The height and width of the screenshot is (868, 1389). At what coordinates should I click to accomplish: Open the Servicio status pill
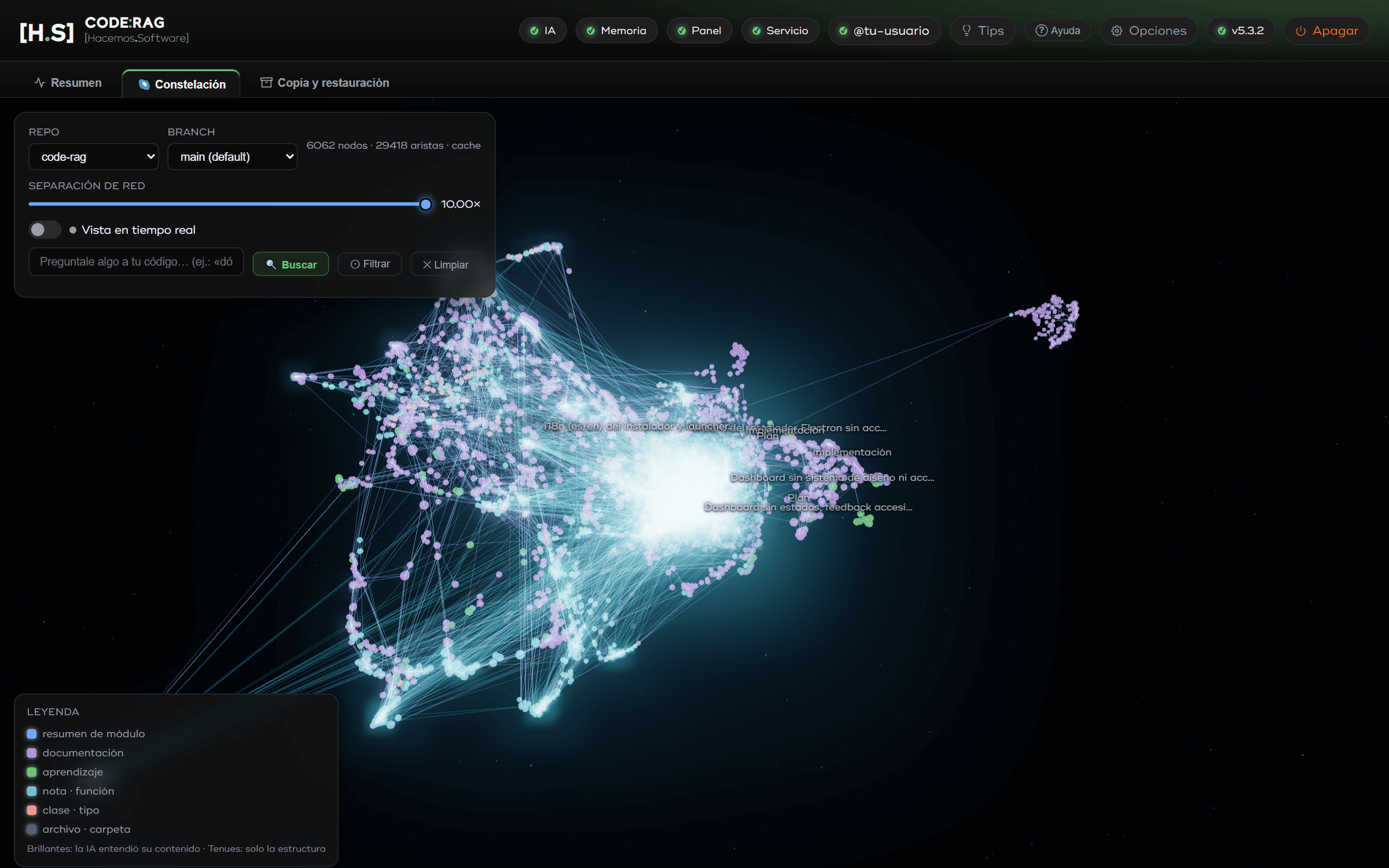point(780,31)
